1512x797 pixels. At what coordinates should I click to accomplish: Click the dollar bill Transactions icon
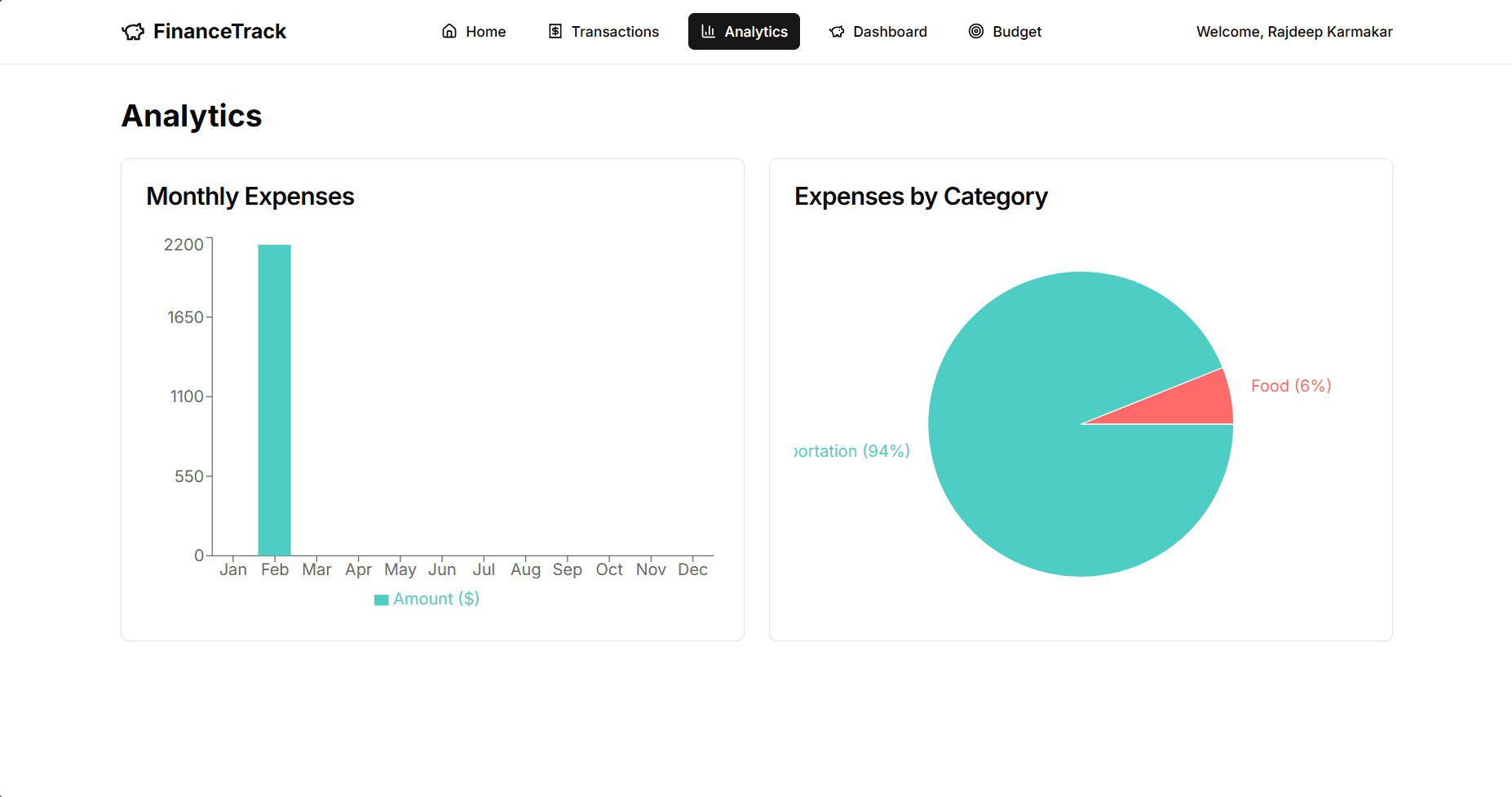coord(555,31)
